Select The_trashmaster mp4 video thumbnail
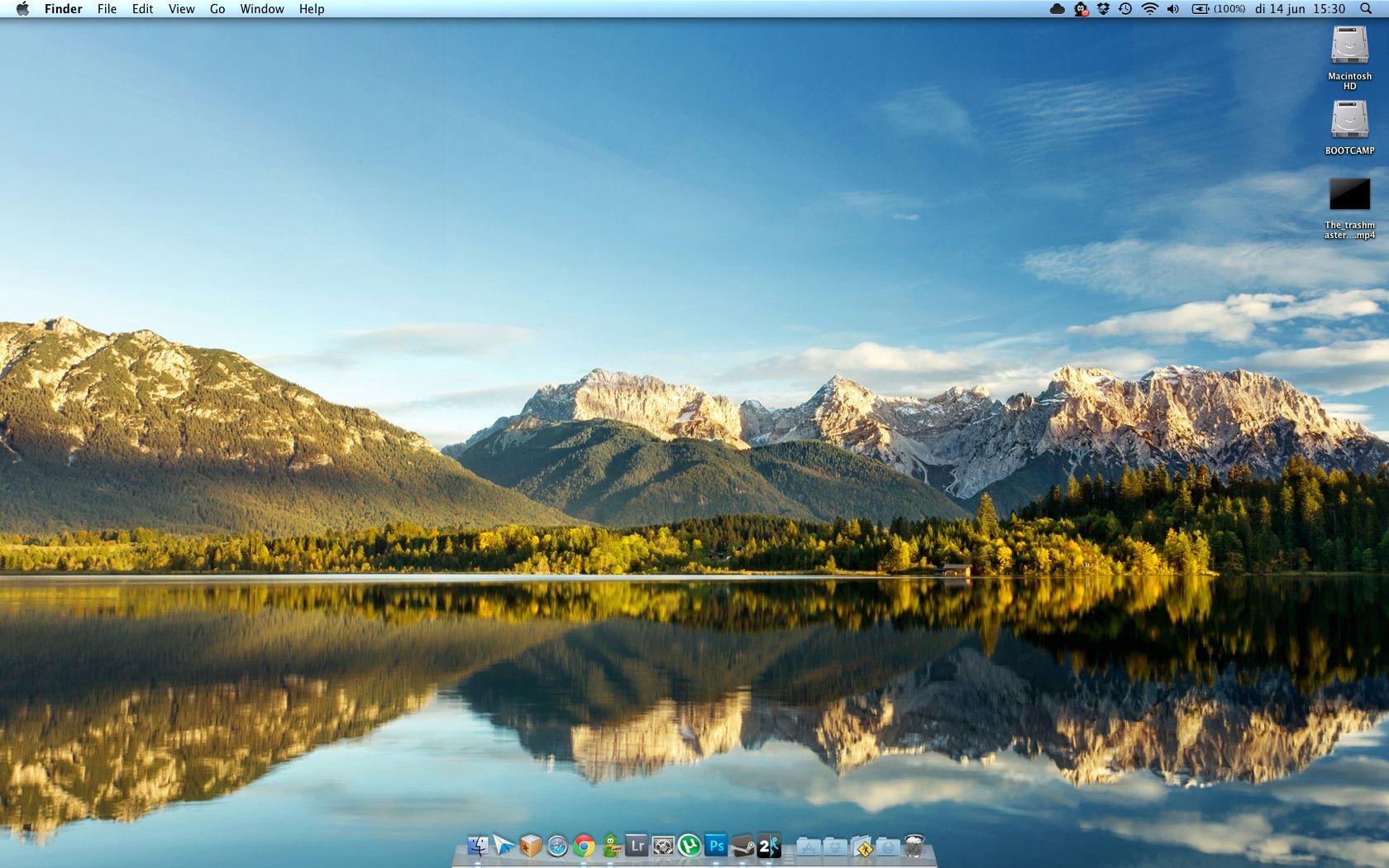1389x868 pixels. [x=1349, y=195]
